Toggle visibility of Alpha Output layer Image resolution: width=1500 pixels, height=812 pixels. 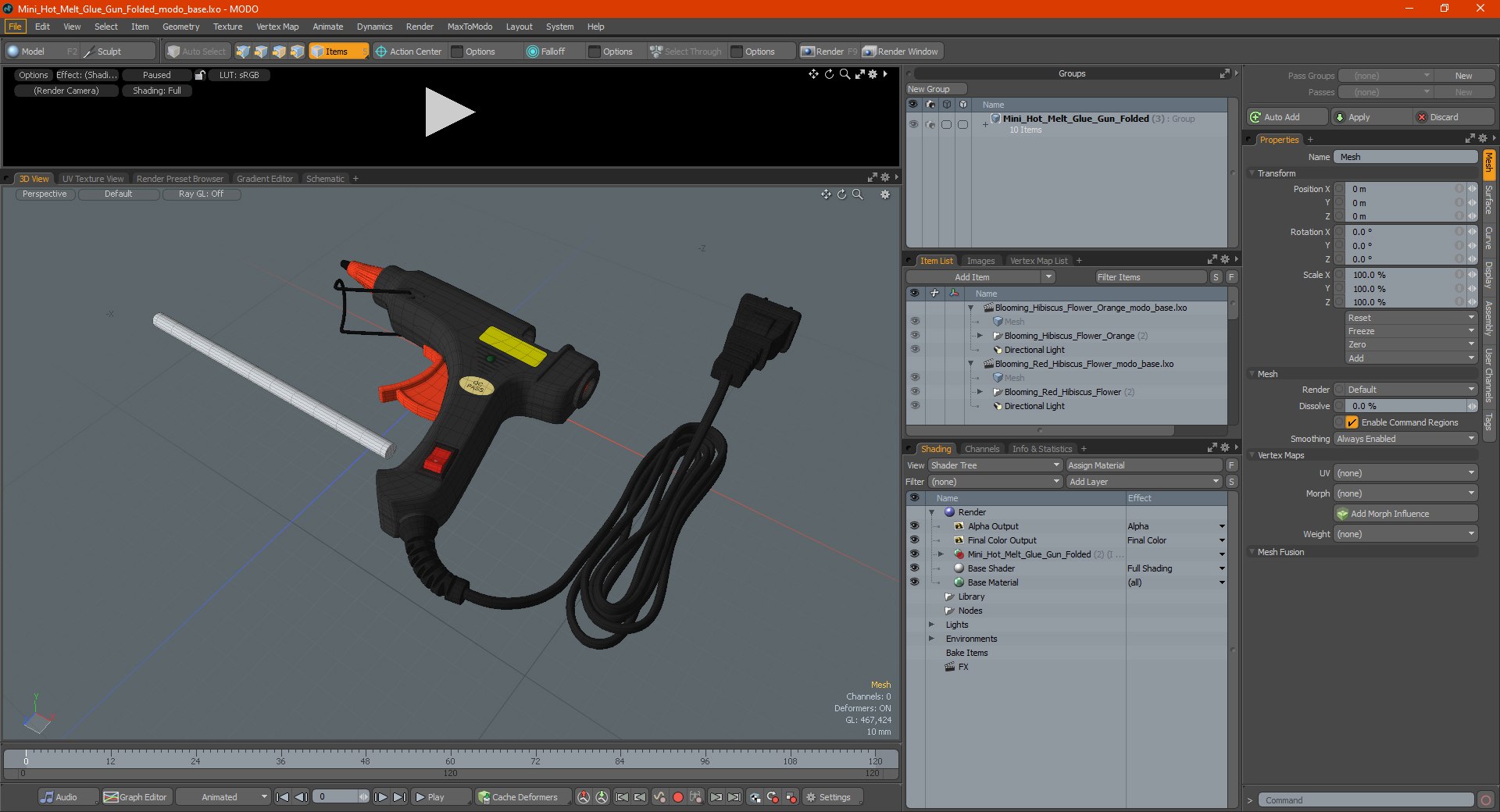click(914, 526)
